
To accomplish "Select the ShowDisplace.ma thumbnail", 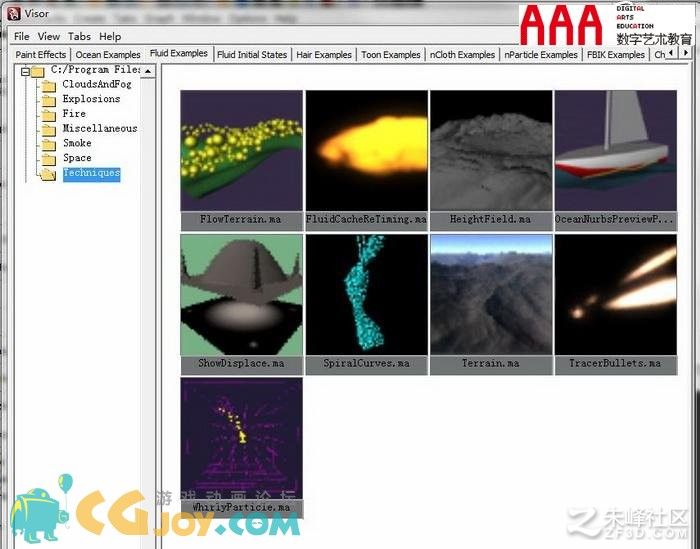I will 242,295.
